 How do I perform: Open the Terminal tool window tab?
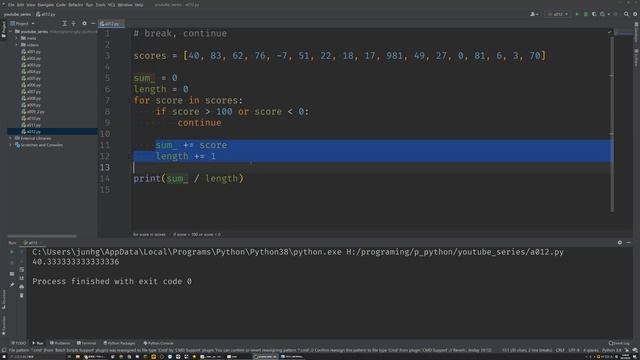pyautogui.click(x=86, y=343)
